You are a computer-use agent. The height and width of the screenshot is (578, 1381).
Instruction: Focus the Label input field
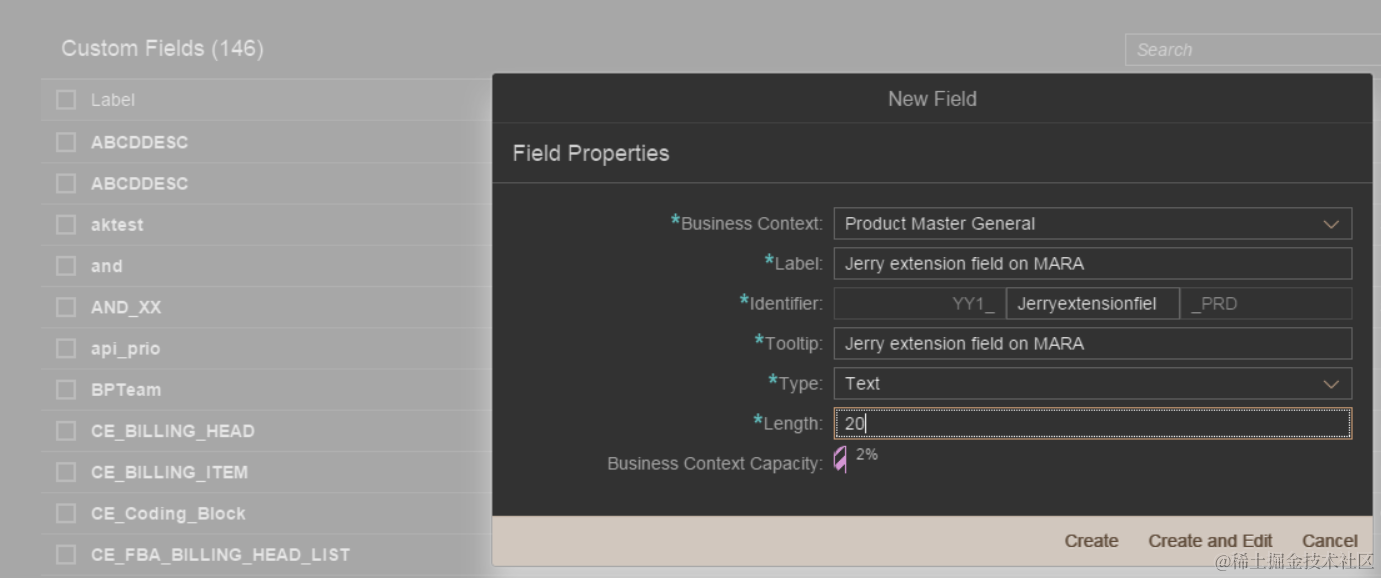pyautogui.click(x=1093, y=264)
